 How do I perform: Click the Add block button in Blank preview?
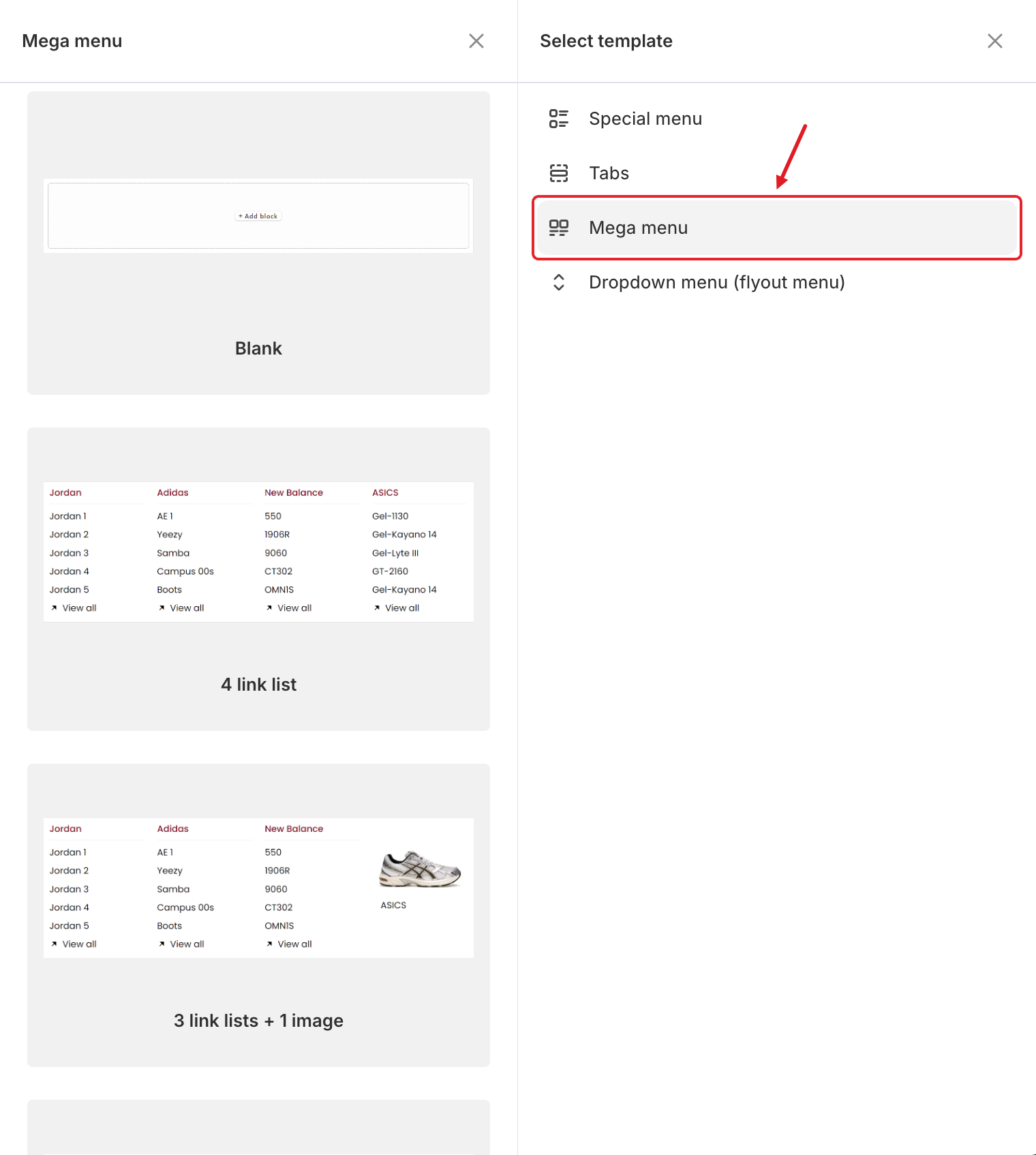[258, 216]
